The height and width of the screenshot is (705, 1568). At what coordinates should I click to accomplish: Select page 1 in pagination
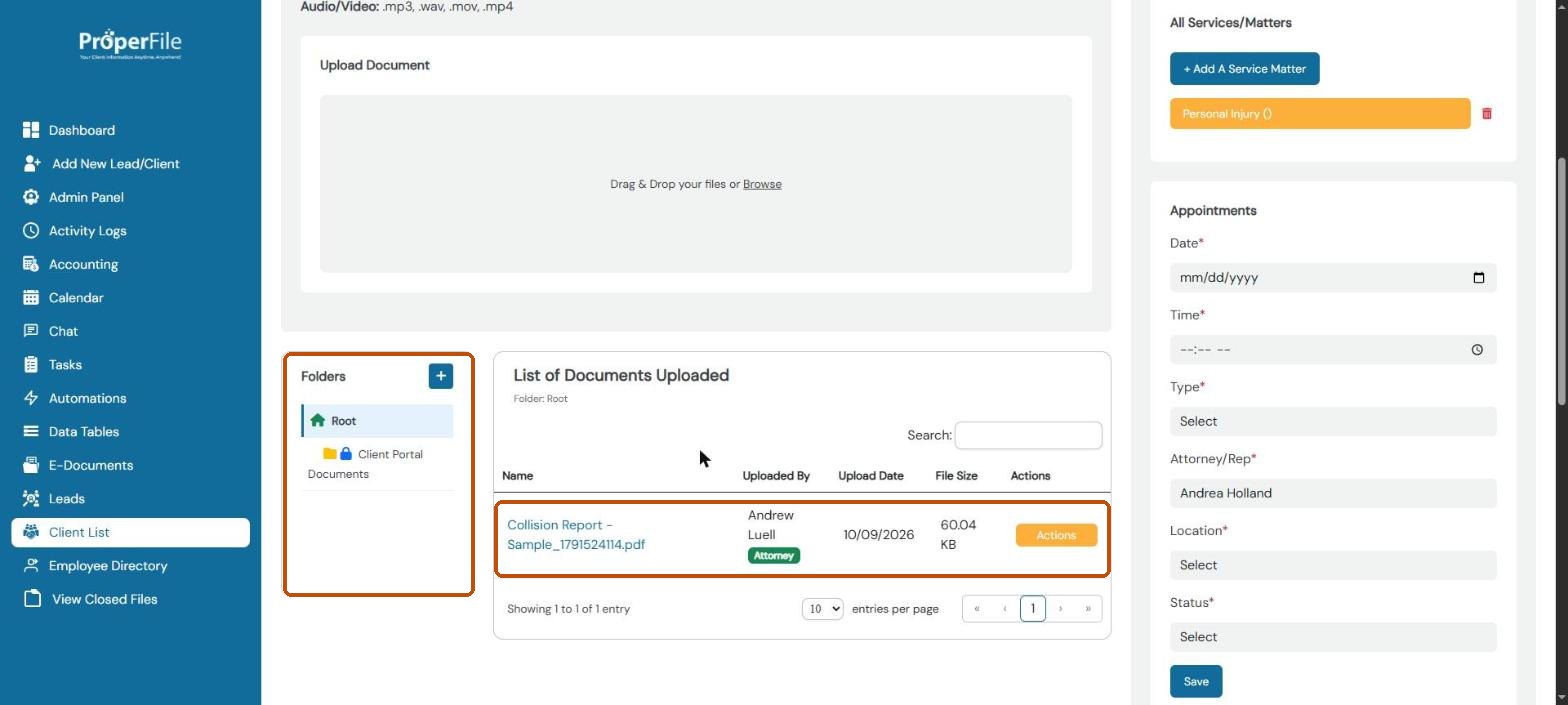point(1033,608)
